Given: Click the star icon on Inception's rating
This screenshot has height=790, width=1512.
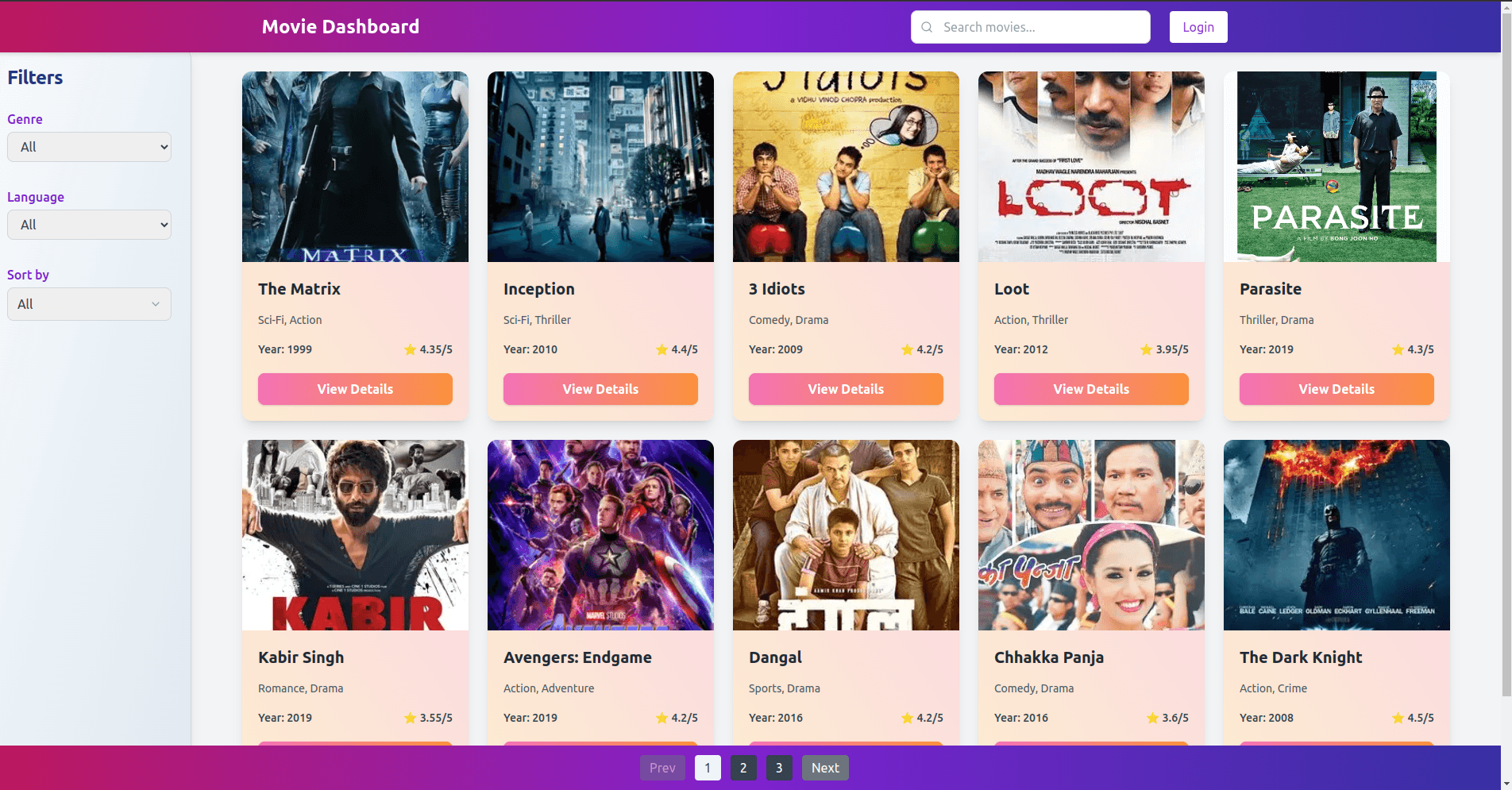Looking at the screenshot, I should (x=660, y=349).
